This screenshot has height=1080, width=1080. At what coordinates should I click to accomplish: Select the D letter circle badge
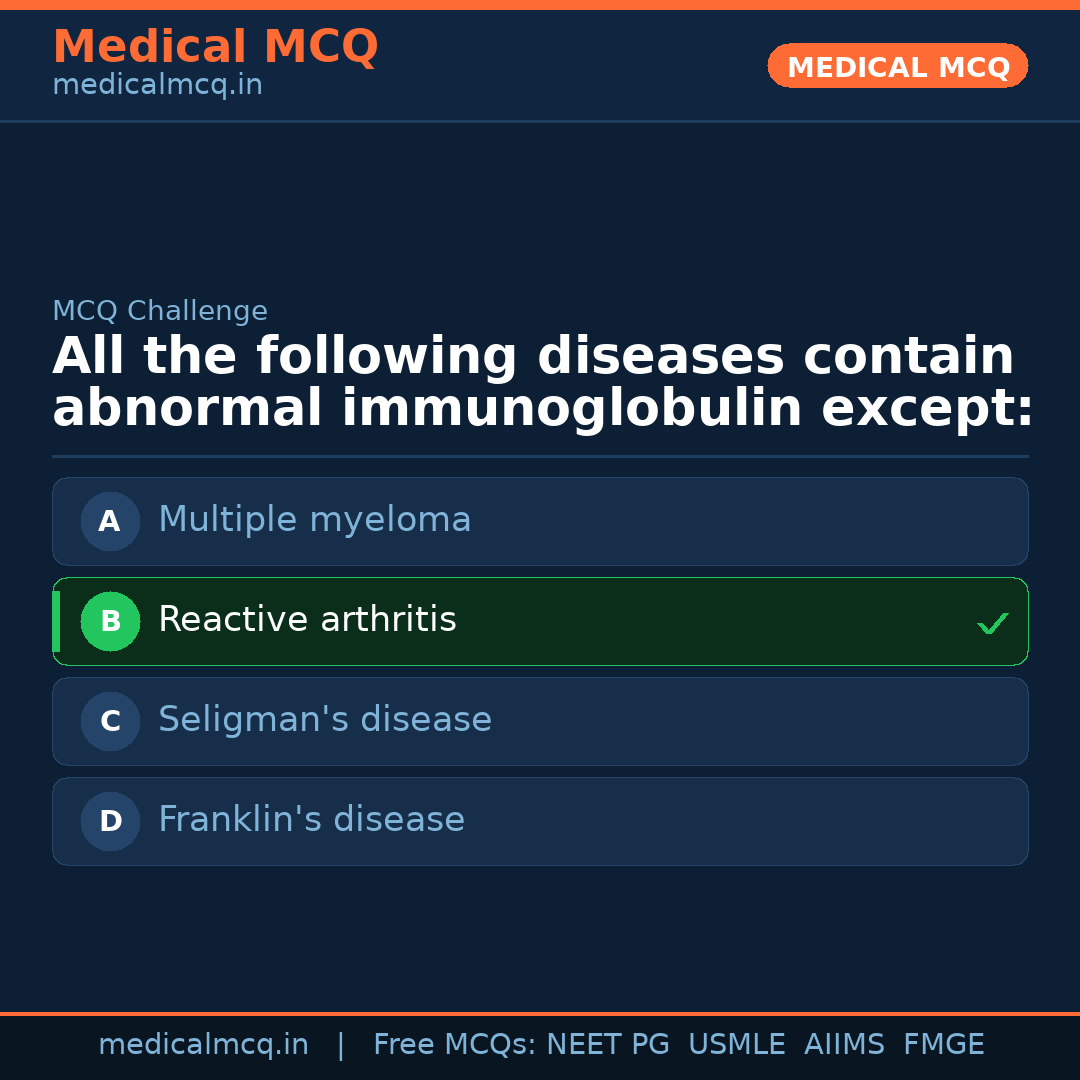[x=110, y=821]
